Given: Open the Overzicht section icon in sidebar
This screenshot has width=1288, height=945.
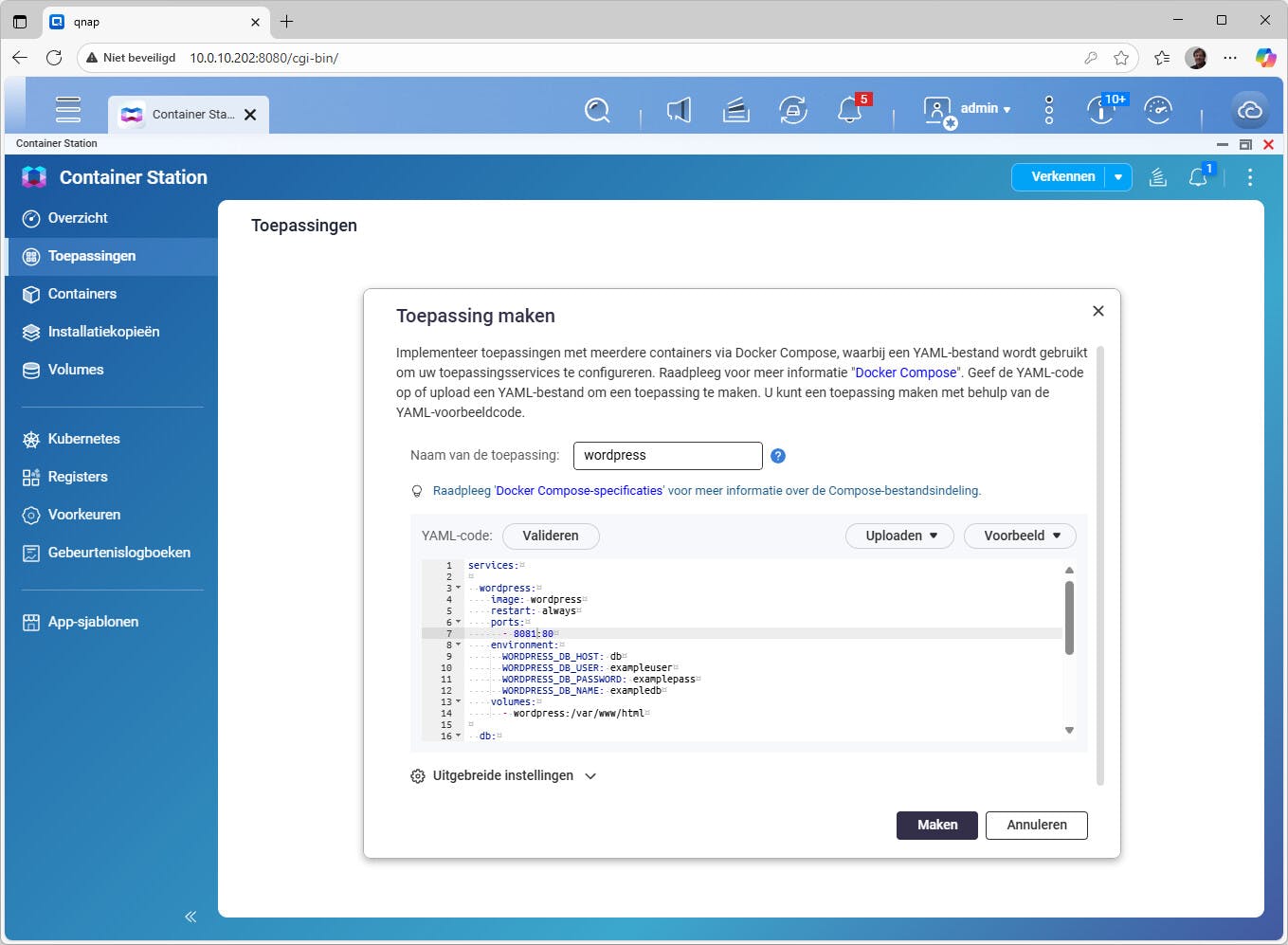Looking at the screenshot, I should click(x=30, y=218).
